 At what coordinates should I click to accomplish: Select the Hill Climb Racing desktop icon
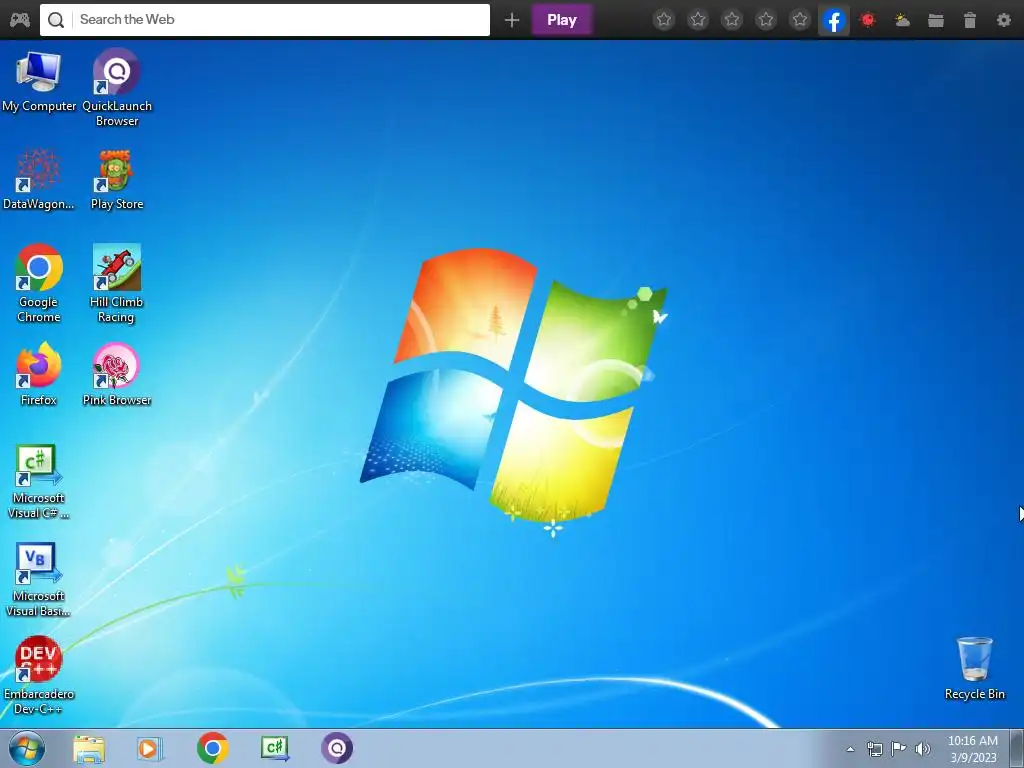coord(116,283)
